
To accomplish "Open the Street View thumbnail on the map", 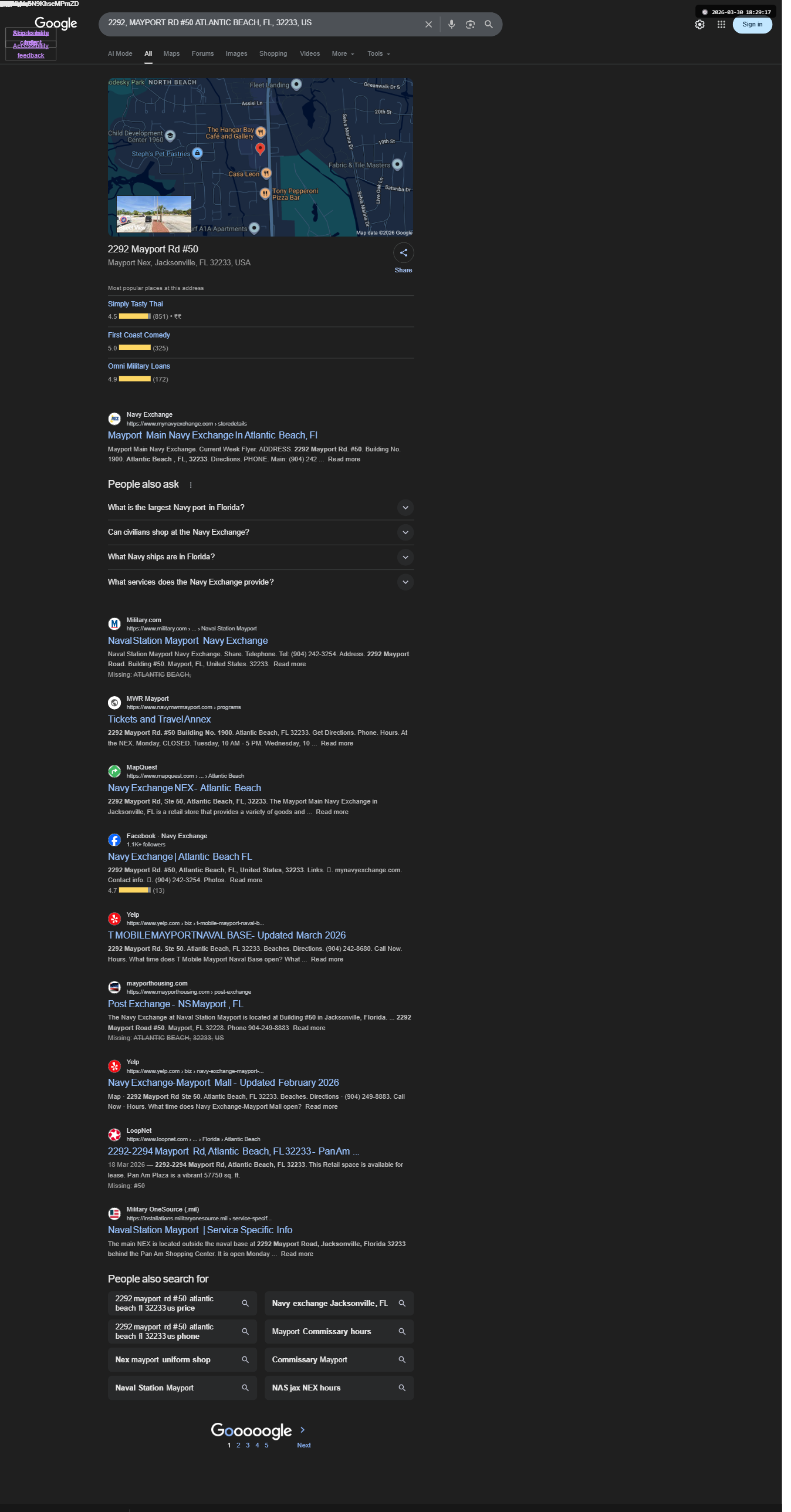I will pyautogui.click(x=154, y=214).
